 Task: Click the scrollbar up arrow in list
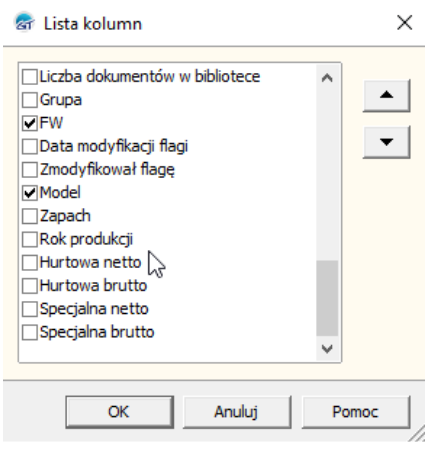point(327,78)
